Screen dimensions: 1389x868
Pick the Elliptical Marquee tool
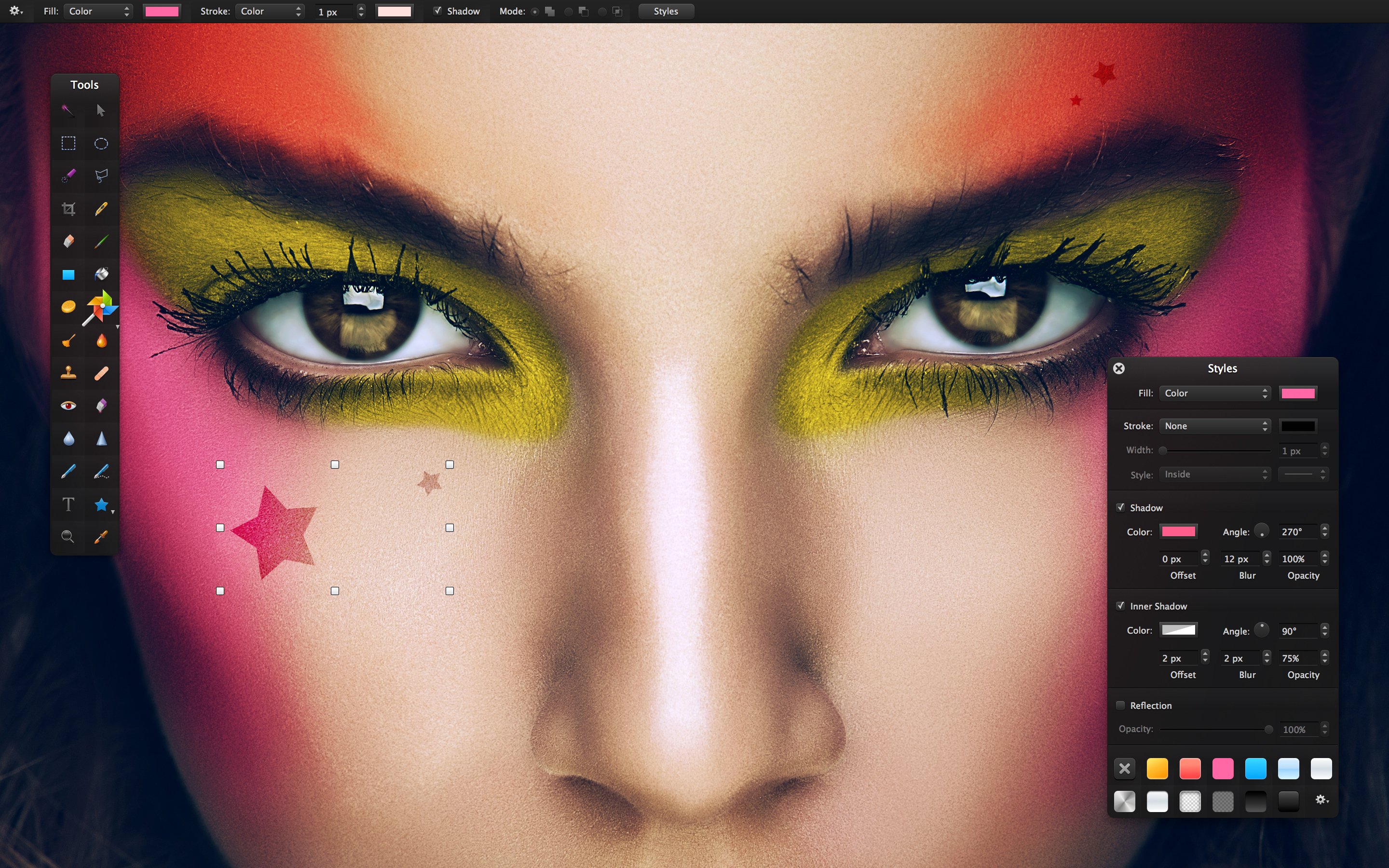pos(101,144)
